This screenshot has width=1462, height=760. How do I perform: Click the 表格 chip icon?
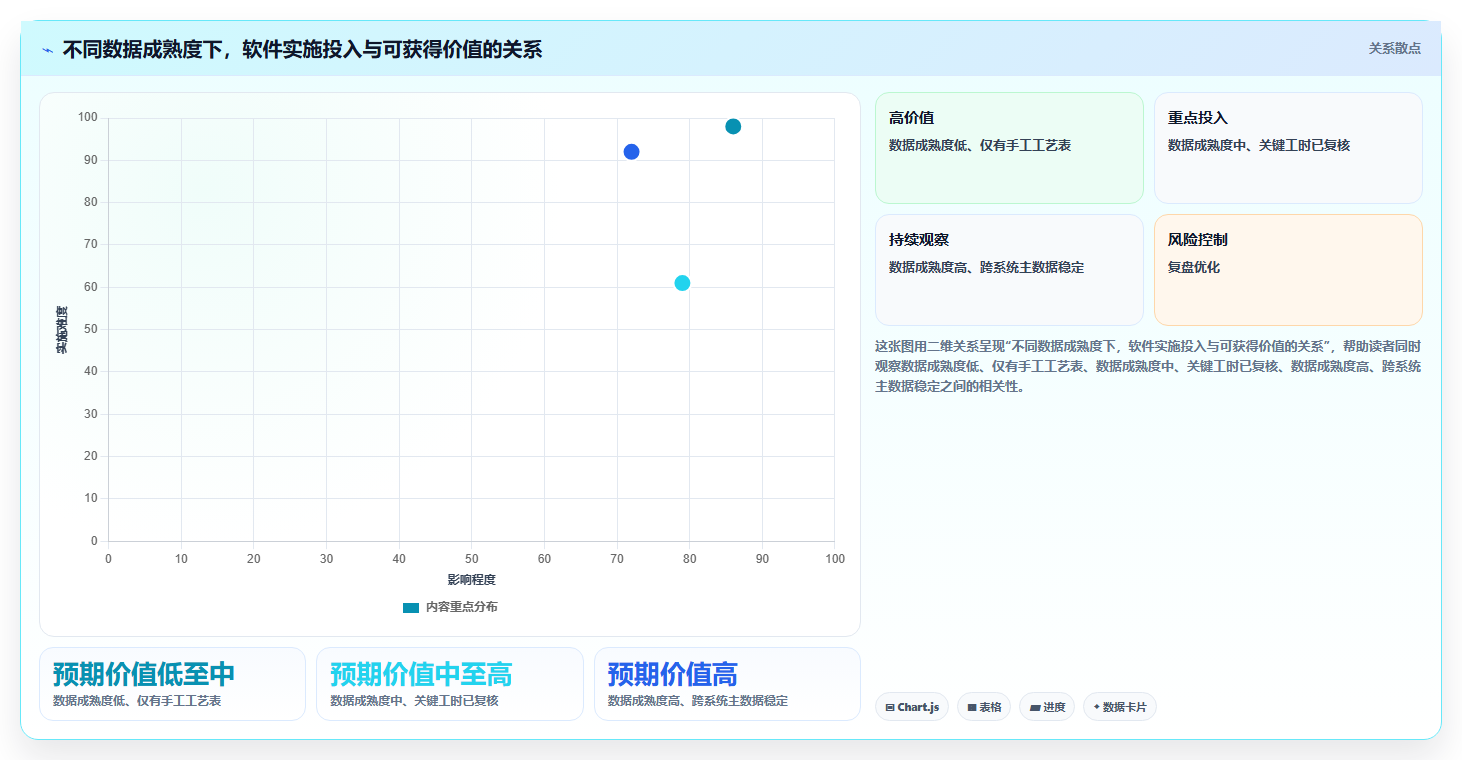pyautogui.click(x=972, y=708)
